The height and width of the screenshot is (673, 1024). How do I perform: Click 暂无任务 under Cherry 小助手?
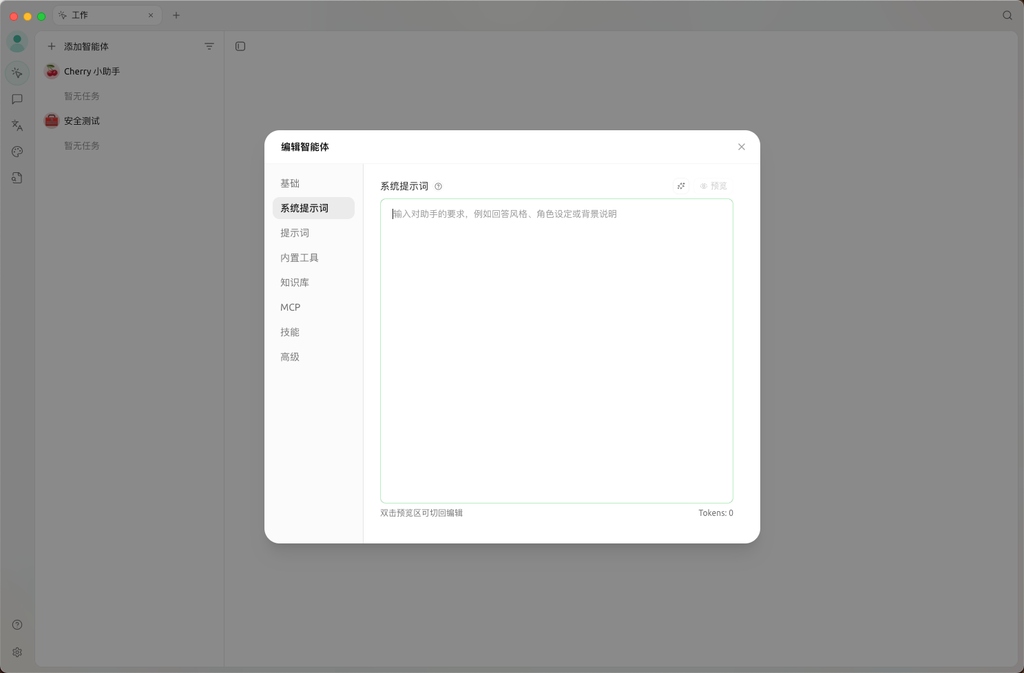pos(82,96)
